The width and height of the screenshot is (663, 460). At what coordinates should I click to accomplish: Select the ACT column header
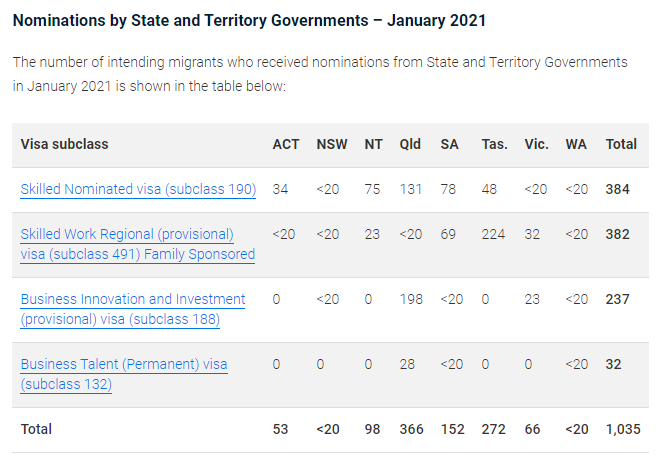pos(285,144)
